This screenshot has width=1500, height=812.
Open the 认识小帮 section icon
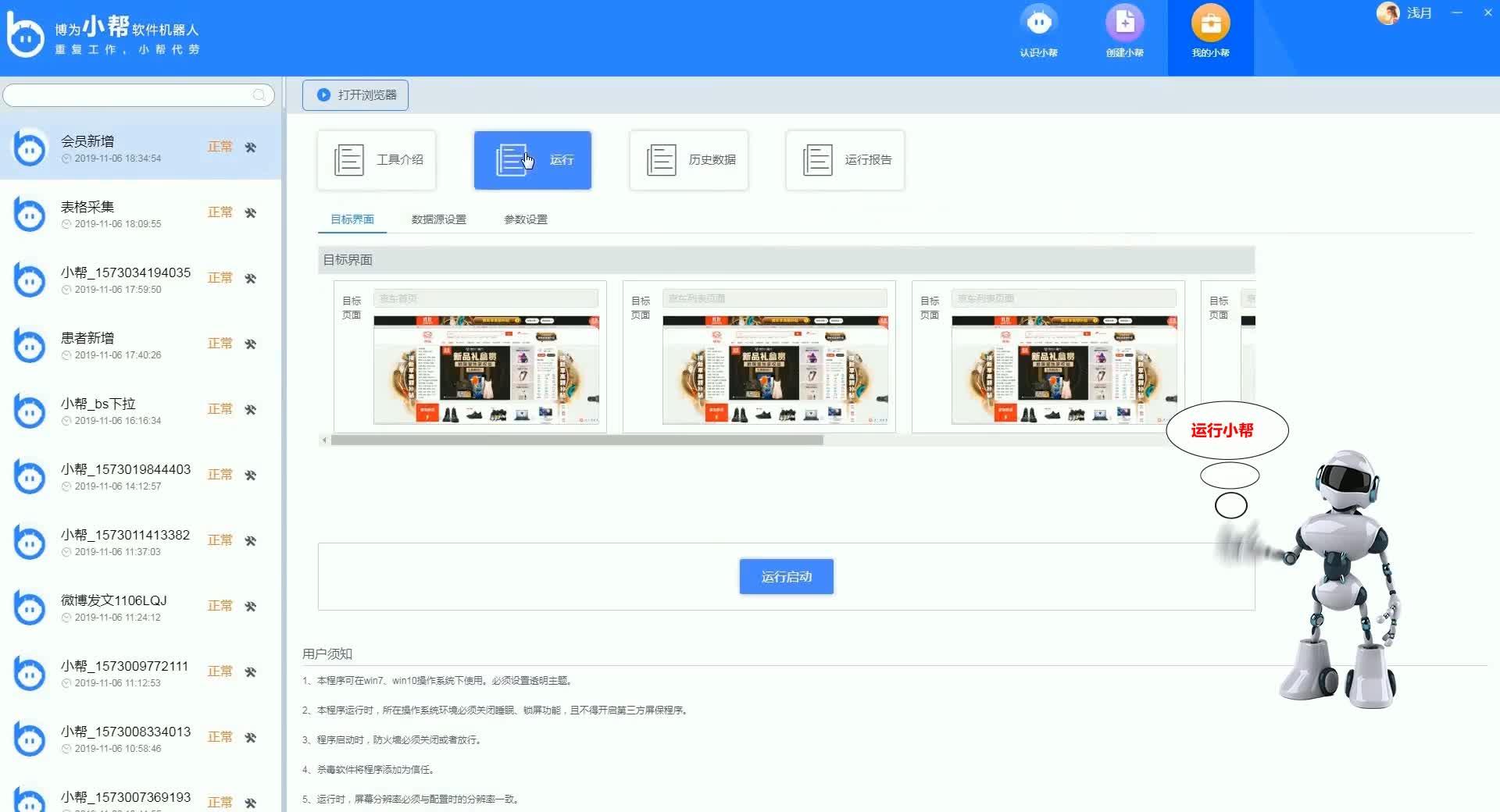(x=1038, y=23)
